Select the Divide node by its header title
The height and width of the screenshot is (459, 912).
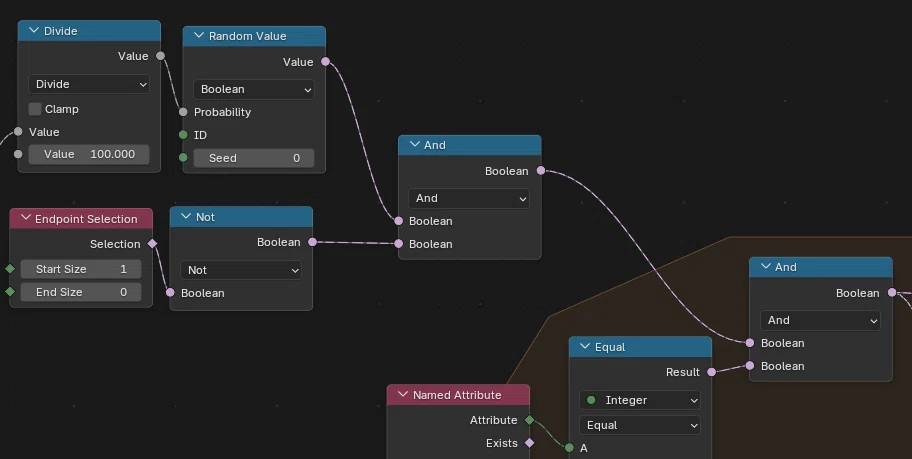60,31
